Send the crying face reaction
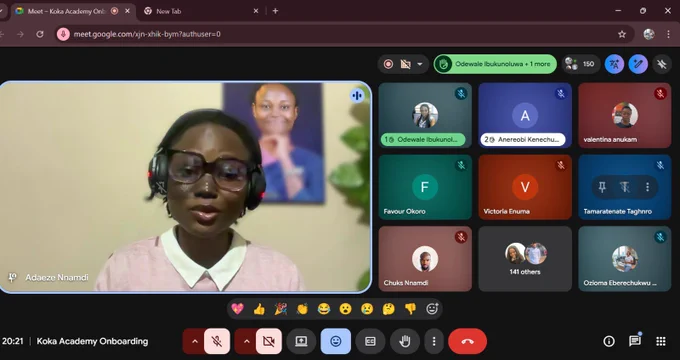The width and height of the screenshot is (680, 360). click(x=367, y=309)
